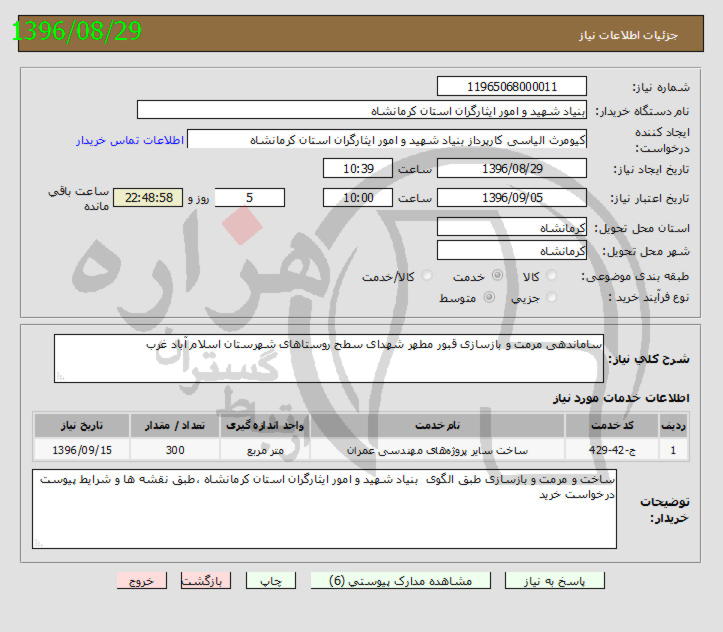Viewport: 723px width, 632px height.
Task: Click service name 'ساخت سایر پروژه‌های مهندسی عمران'
Action: tap(437, 450)
